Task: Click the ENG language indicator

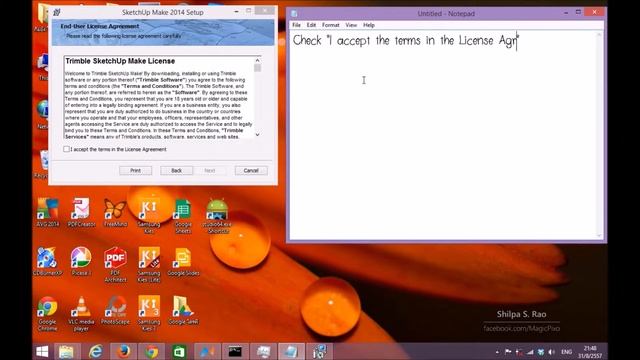Action: point(567,352)
